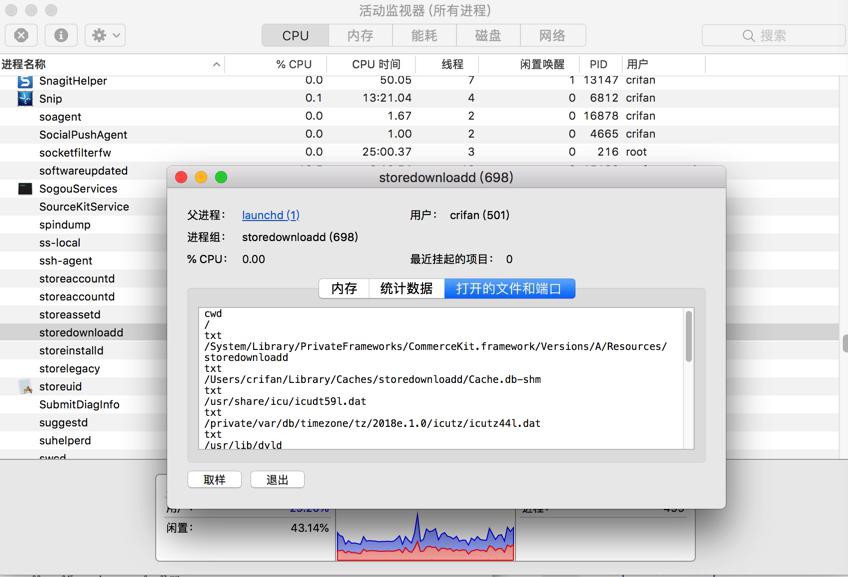Switch to the 网络 tab
848x577 pixels.
tap(552, 36)
